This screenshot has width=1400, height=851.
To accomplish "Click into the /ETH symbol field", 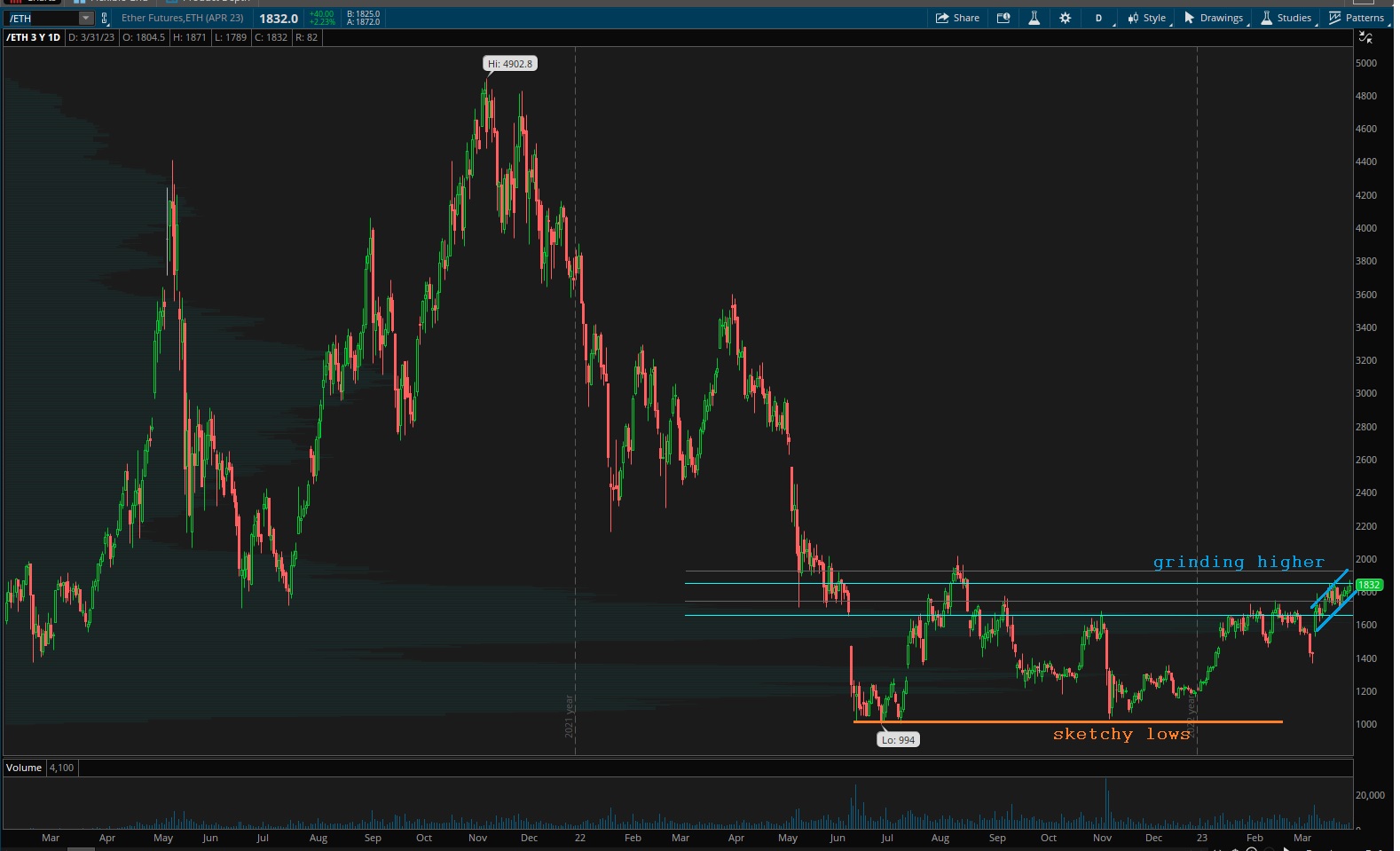I will pos(42,18).
